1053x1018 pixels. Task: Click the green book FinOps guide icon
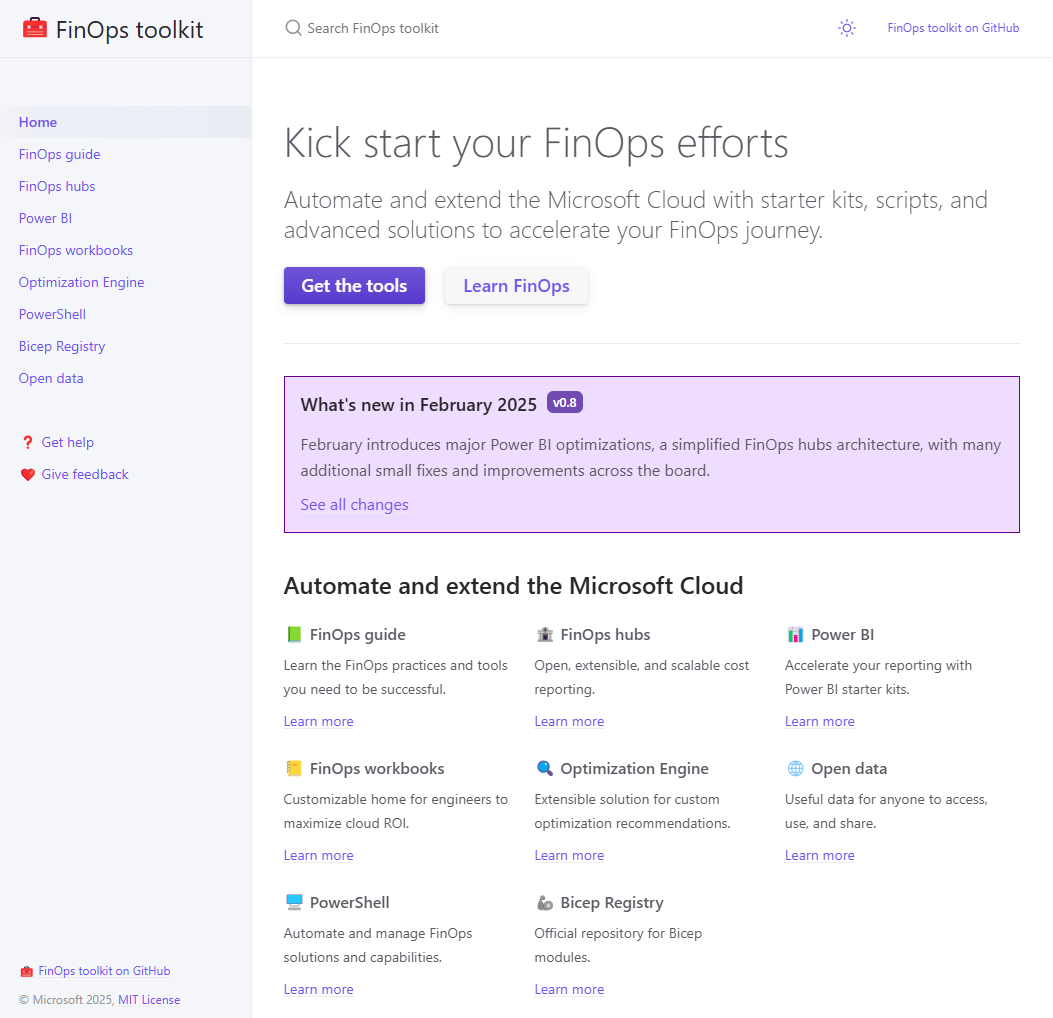click(294, 635)
